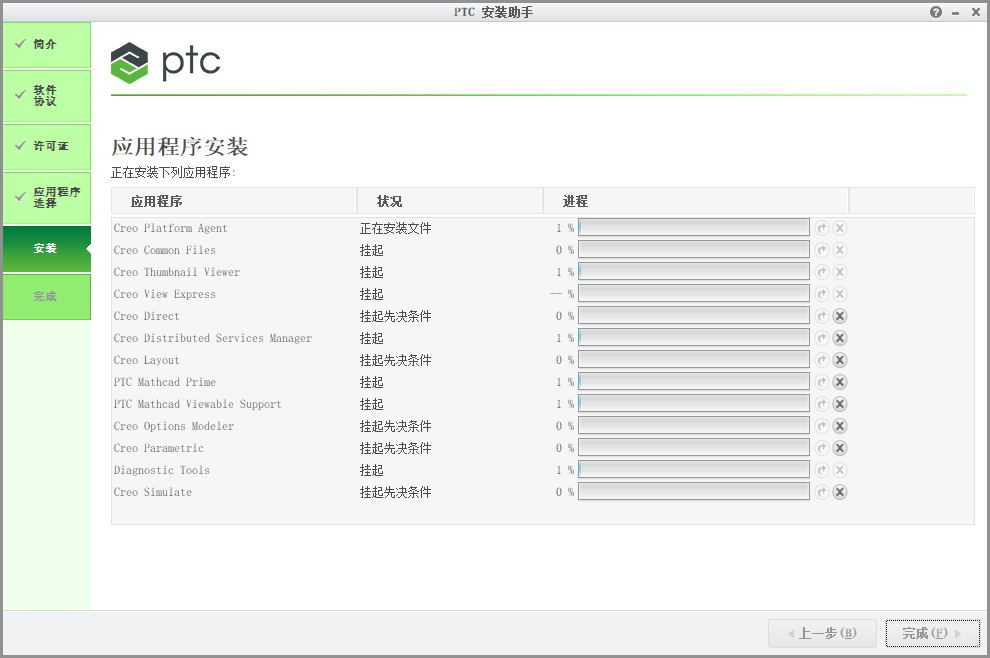Click the cancel icon for Creo Thumbnail Viewer
This screenshot has width=990, height=658.
pos(840,272)
